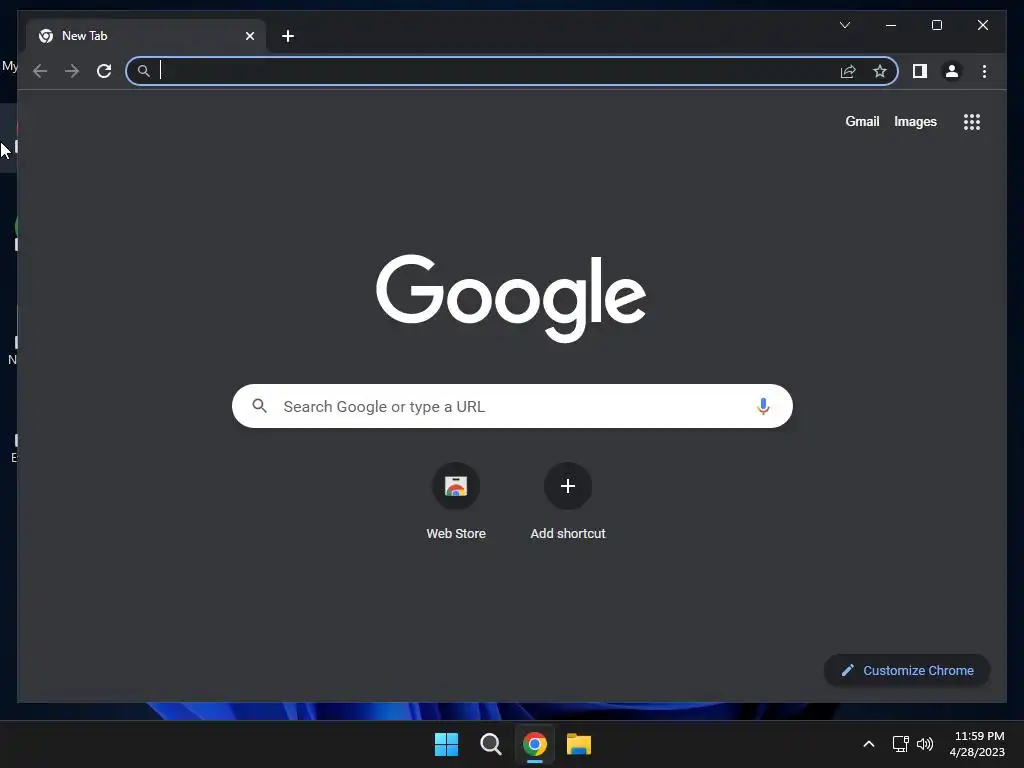Open the Chrome three-dot menu
The image size is (1024, 768).
[984, 71]
